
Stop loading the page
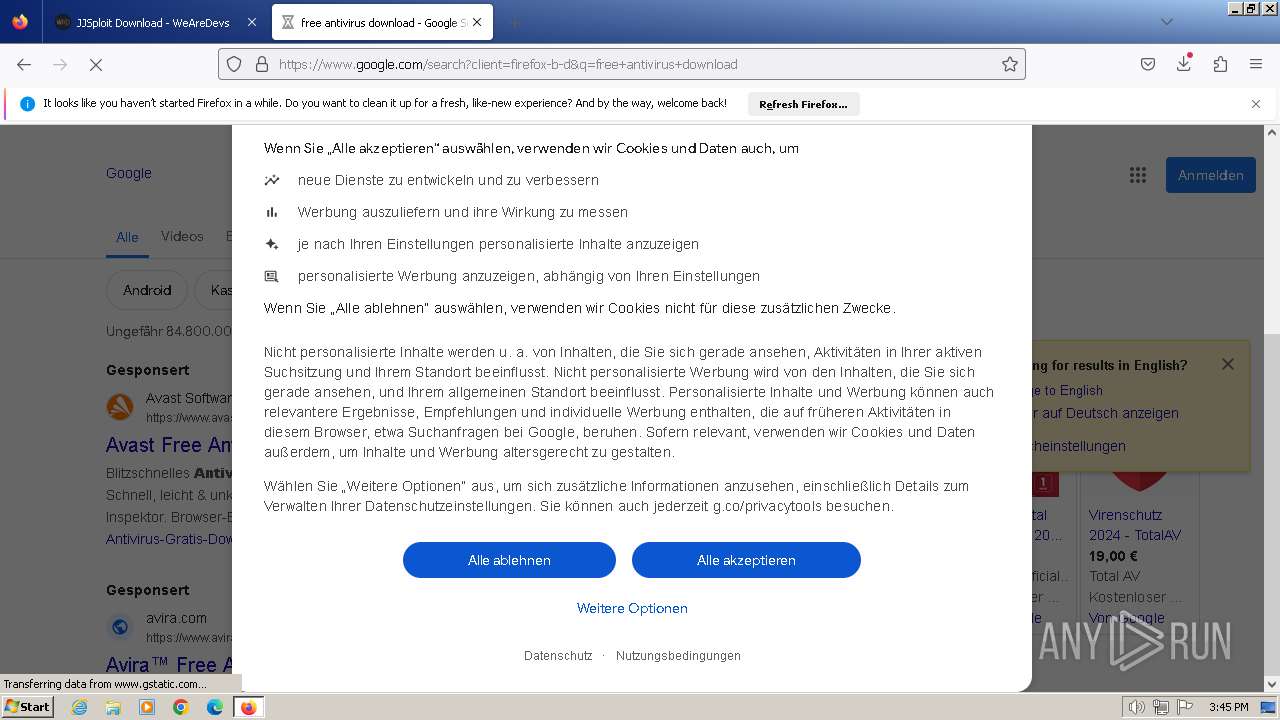[x=96, y=64]
